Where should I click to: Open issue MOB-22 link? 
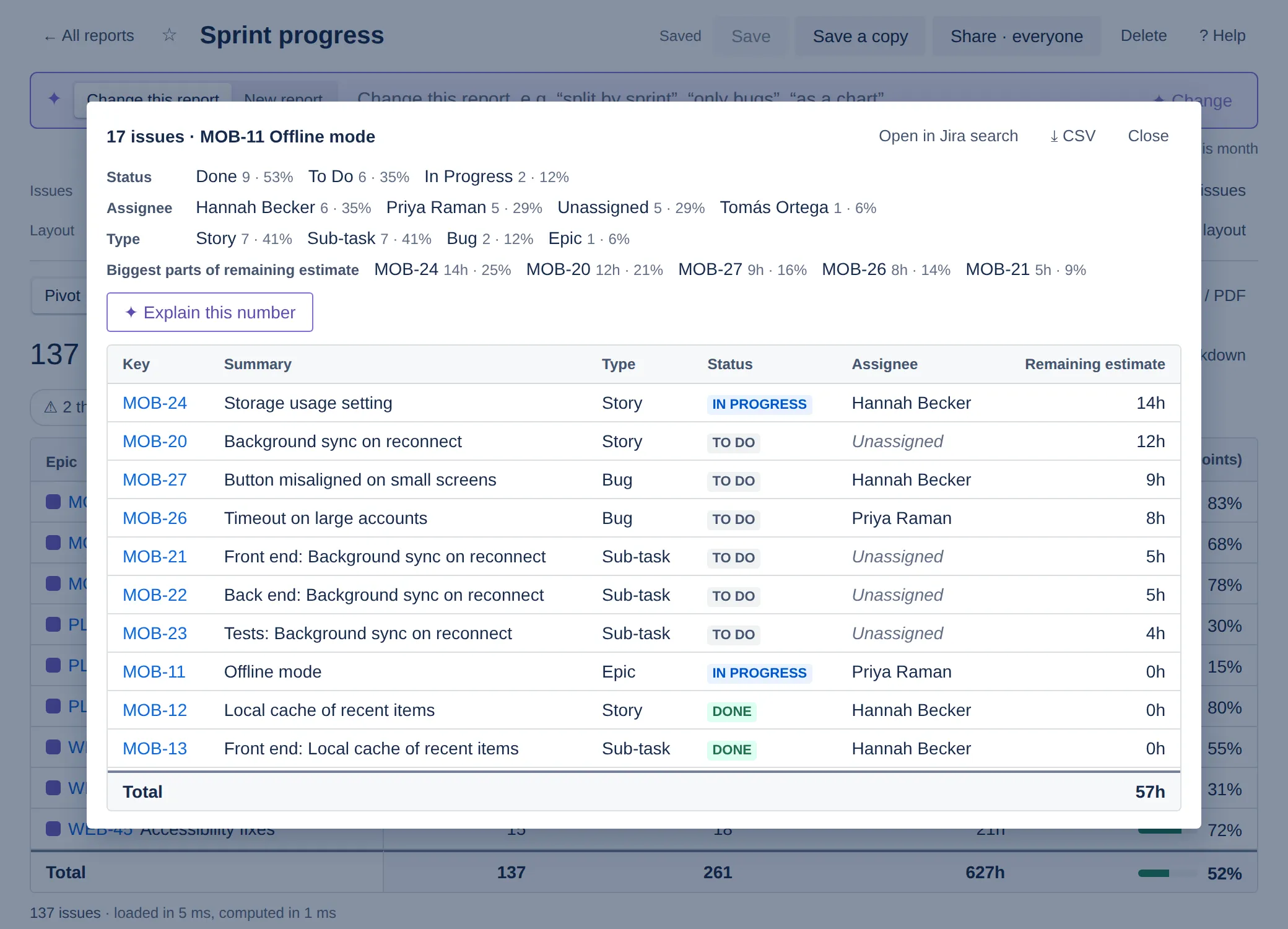155,595
